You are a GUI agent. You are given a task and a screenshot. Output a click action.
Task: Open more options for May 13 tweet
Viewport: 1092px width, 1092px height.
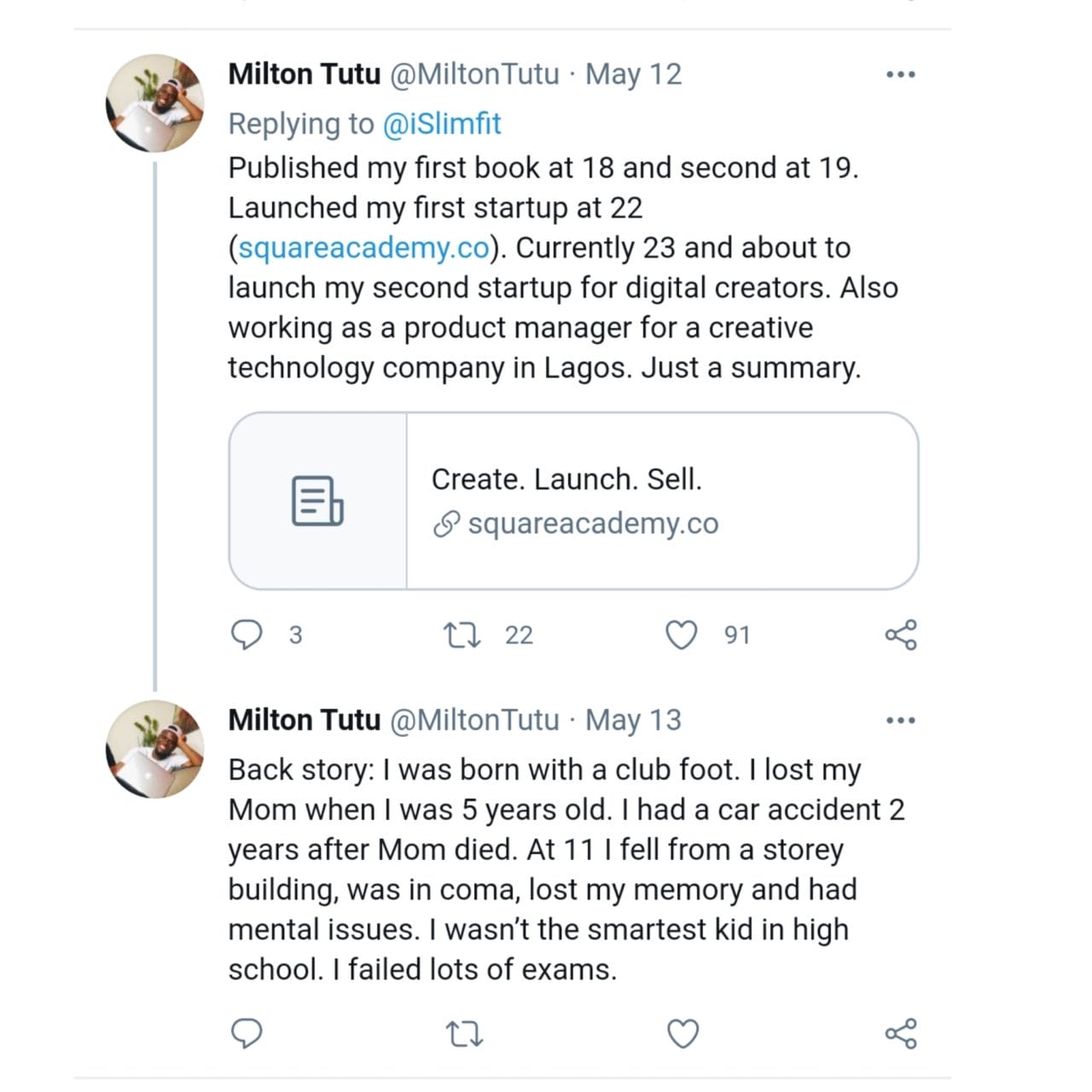[901, 721]
